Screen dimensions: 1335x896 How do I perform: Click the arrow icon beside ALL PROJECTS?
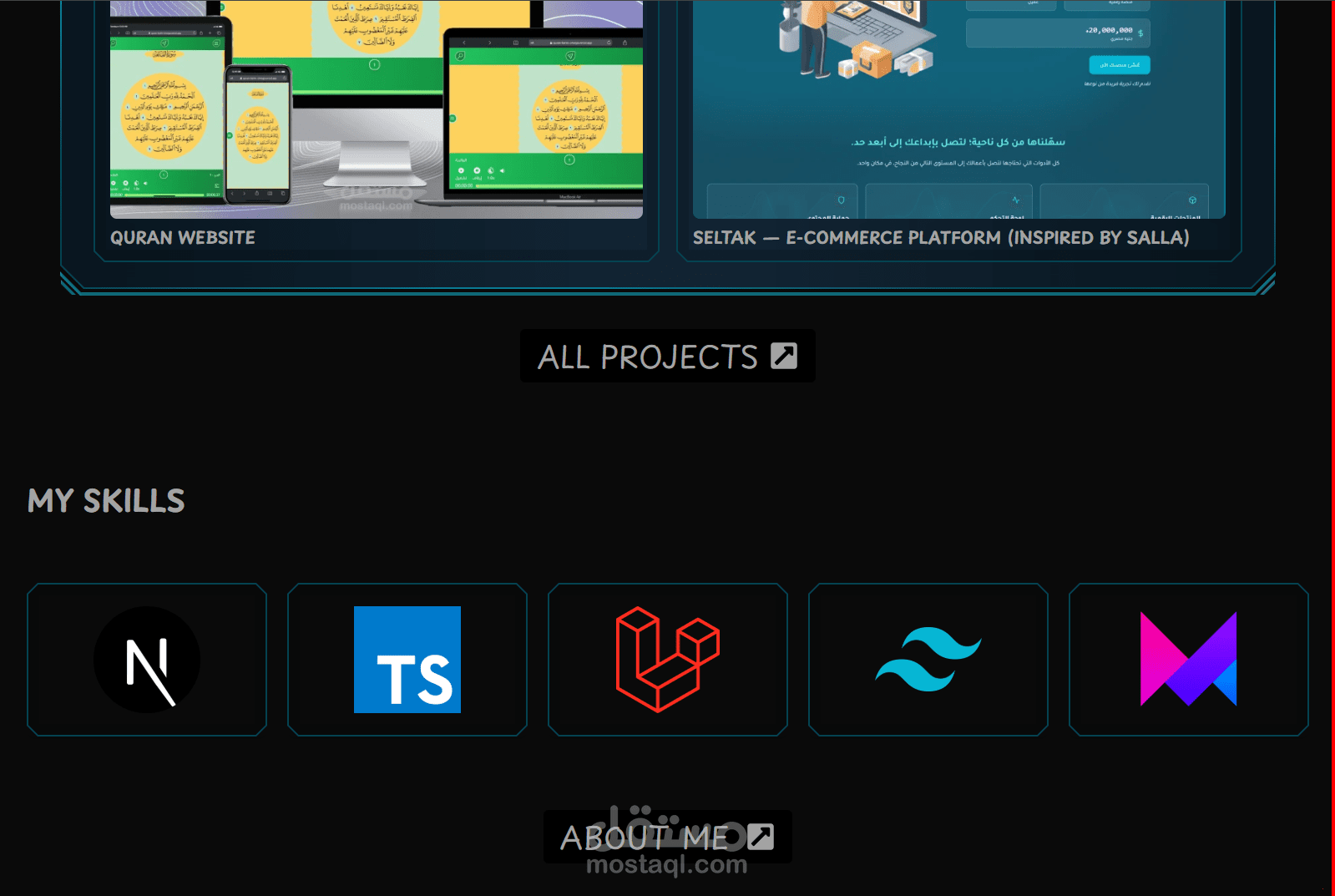click(784, 356)
